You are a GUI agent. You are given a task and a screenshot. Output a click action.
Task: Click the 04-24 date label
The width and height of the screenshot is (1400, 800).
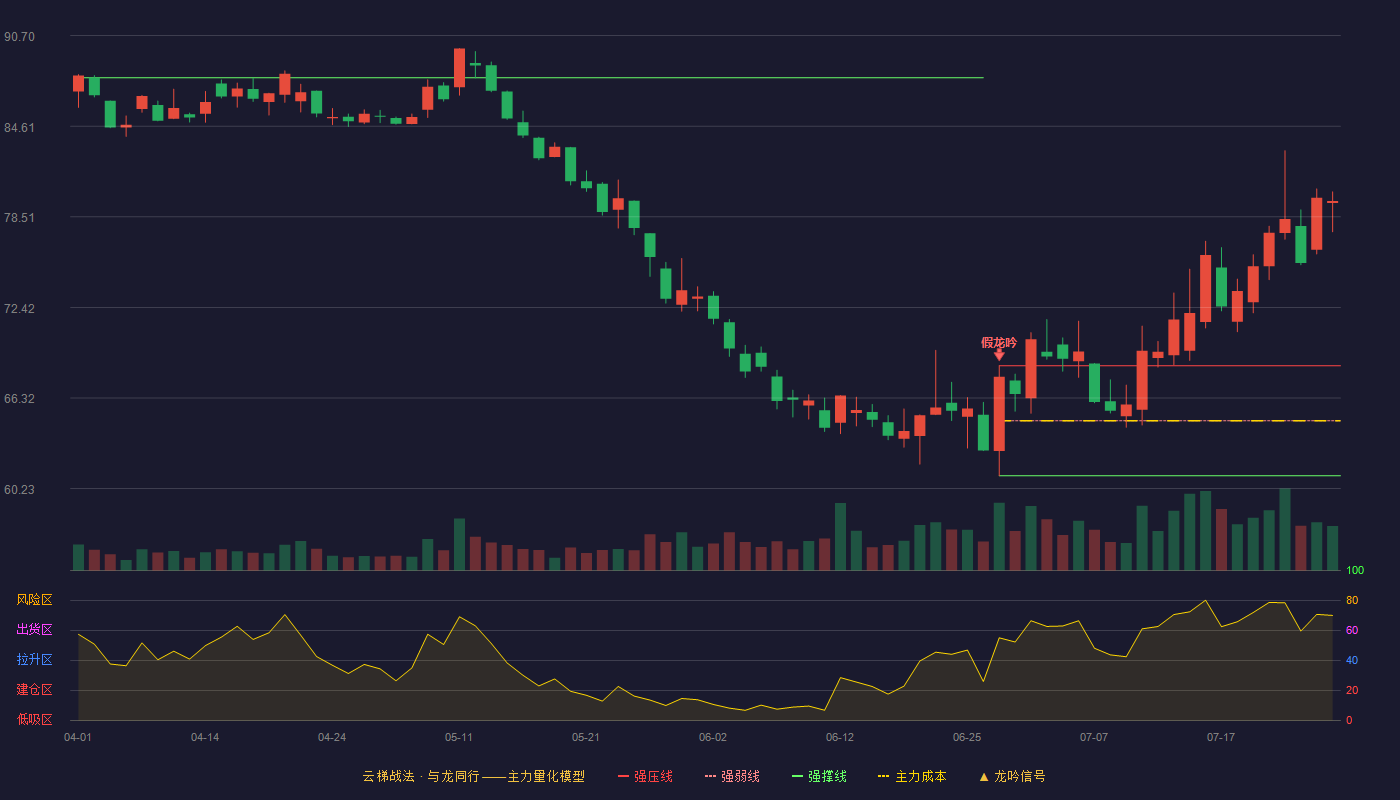pyautogui.click(x=332, y=737)
